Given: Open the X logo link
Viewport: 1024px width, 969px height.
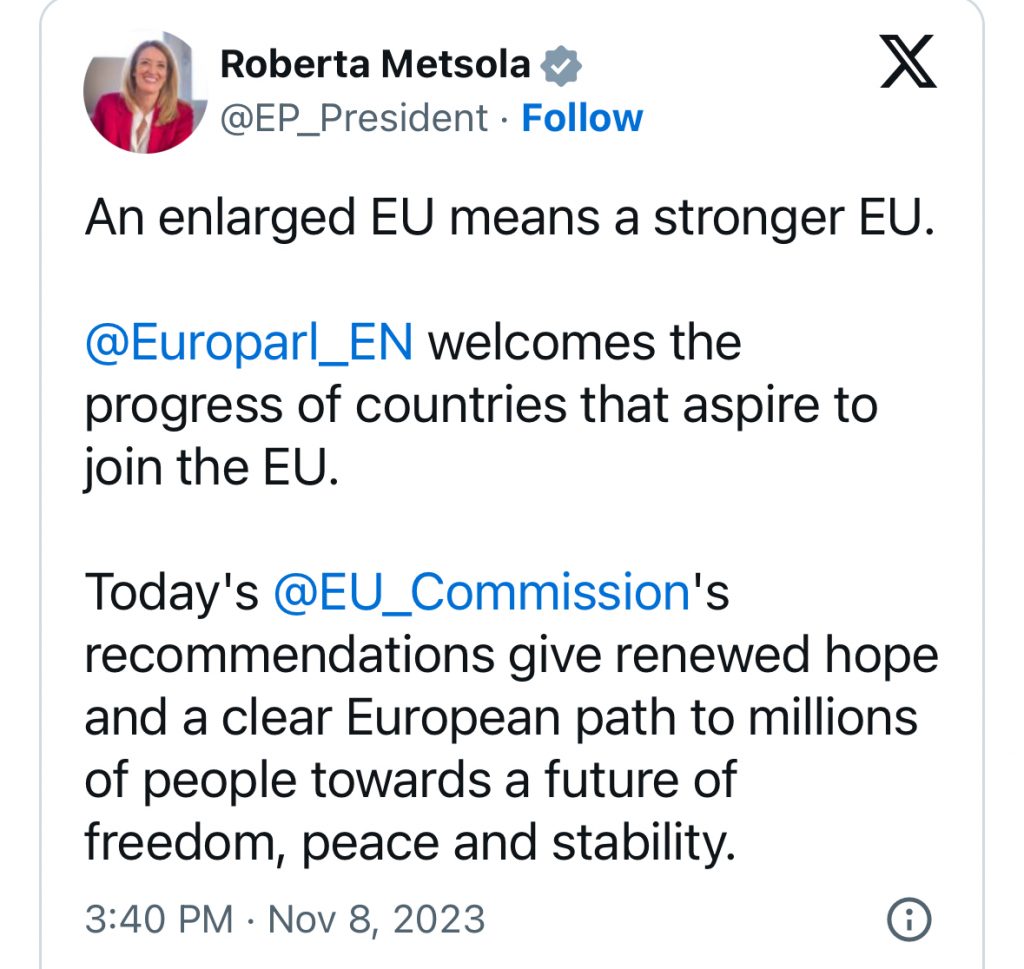Looking at the screenshot, I should coord(908,61).
